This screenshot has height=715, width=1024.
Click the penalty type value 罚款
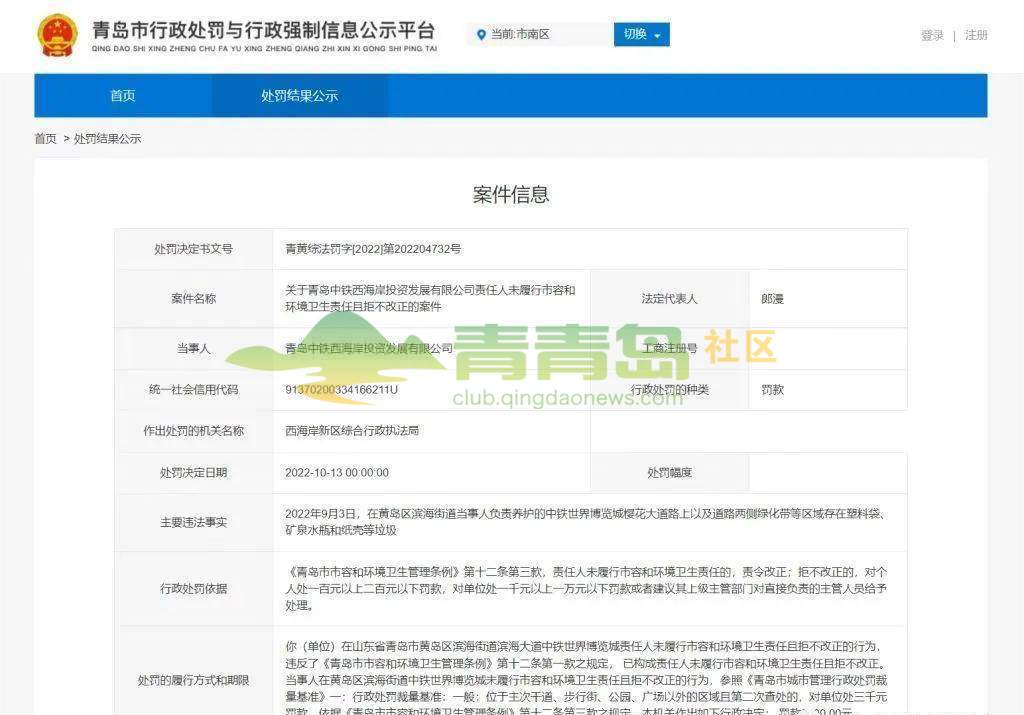(772, 390)
